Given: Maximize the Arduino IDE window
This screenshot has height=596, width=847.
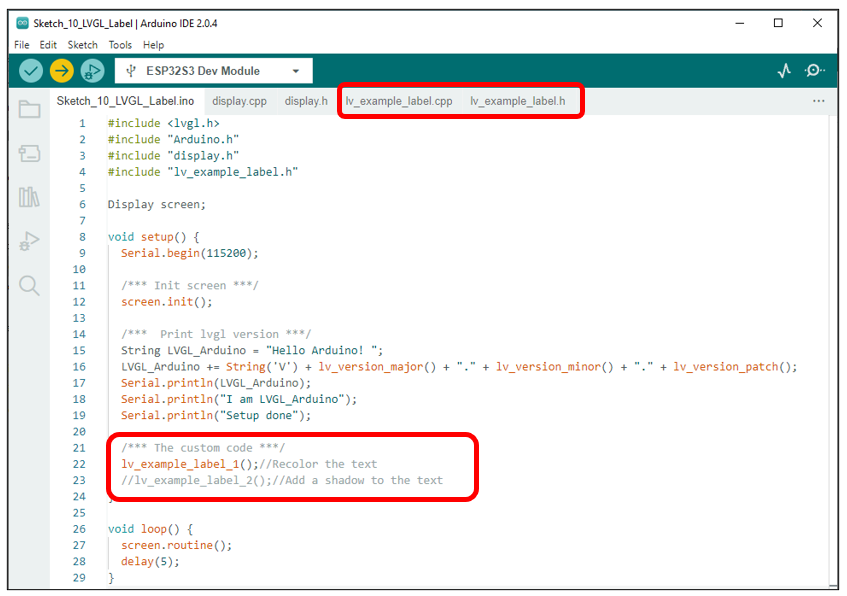Looking at the screenshot, I should click(x=778, y=23).
